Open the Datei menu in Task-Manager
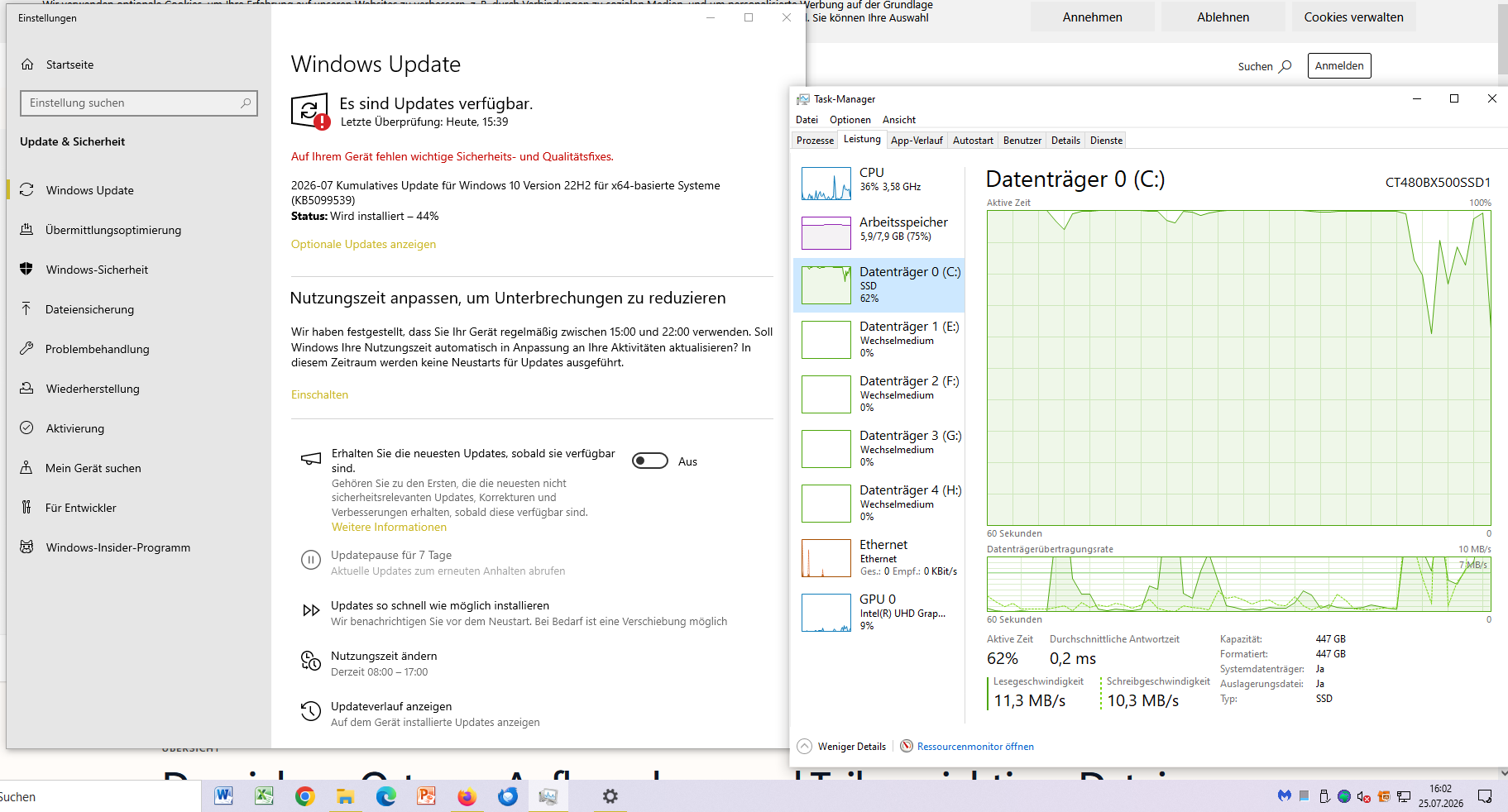This screenshot has height=812, width=1508. pos(807,120)
